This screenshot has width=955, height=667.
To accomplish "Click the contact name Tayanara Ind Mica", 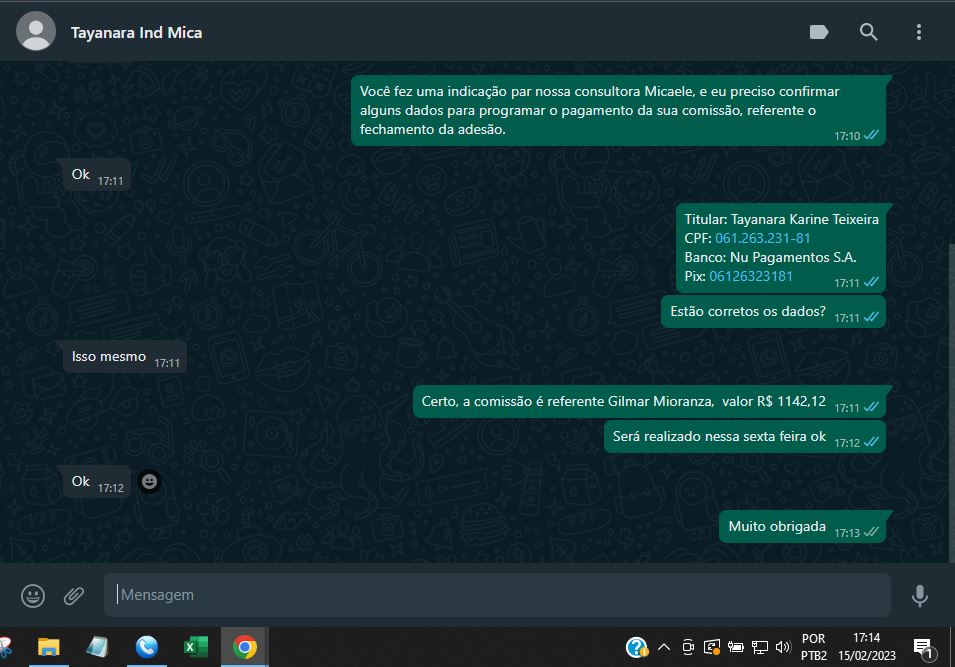I will pos(136,32).
